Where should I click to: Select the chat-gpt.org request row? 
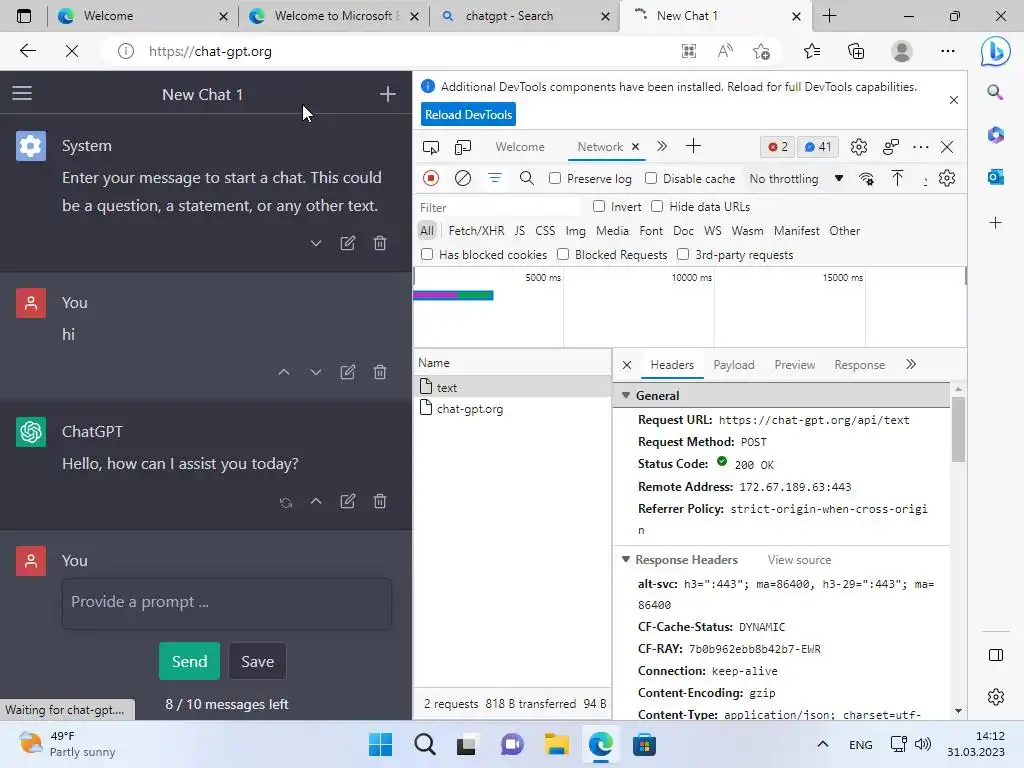tap(513, 409)
